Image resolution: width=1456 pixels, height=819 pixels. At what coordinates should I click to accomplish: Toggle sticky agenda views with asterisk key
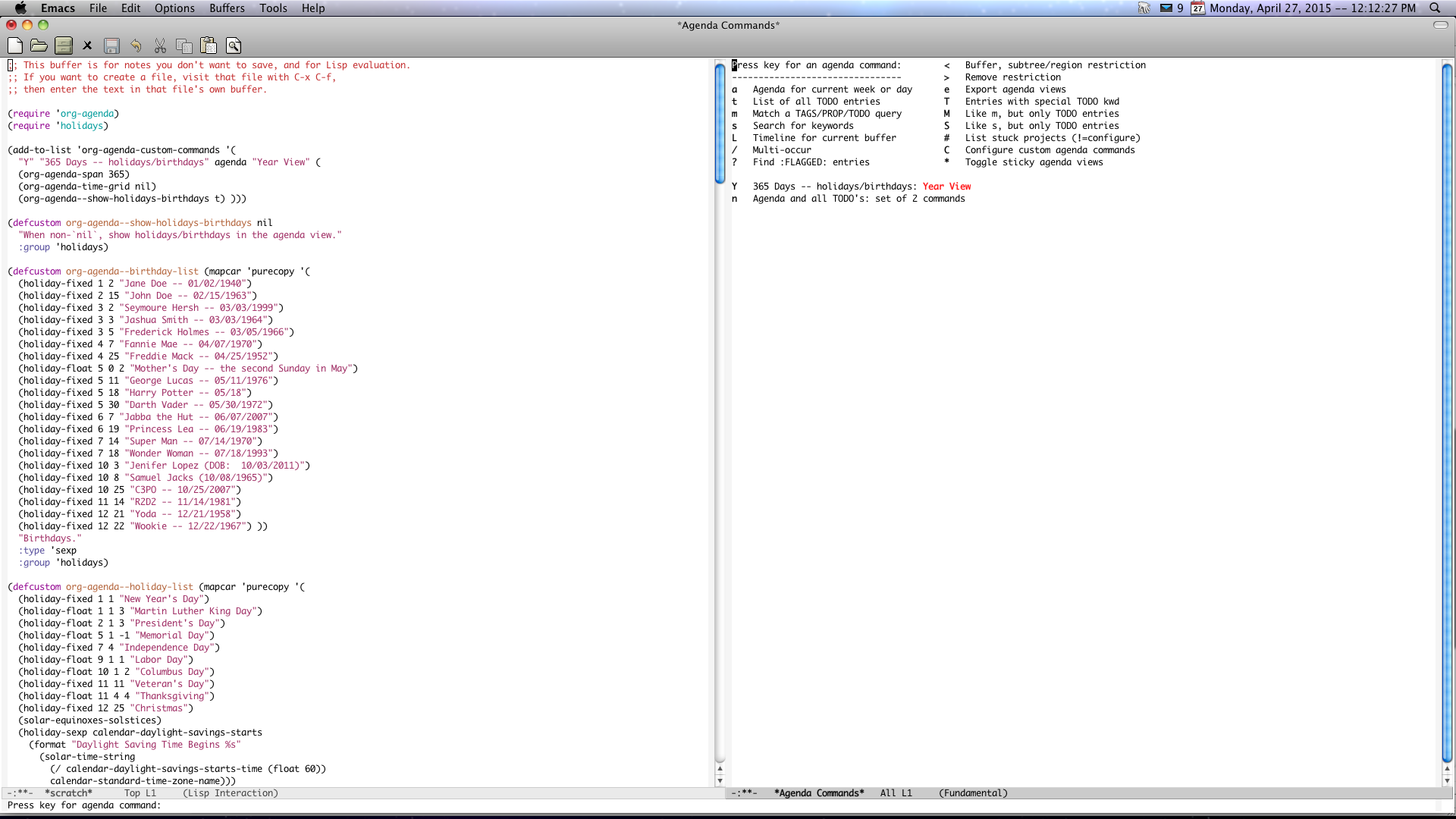[946, 162]
